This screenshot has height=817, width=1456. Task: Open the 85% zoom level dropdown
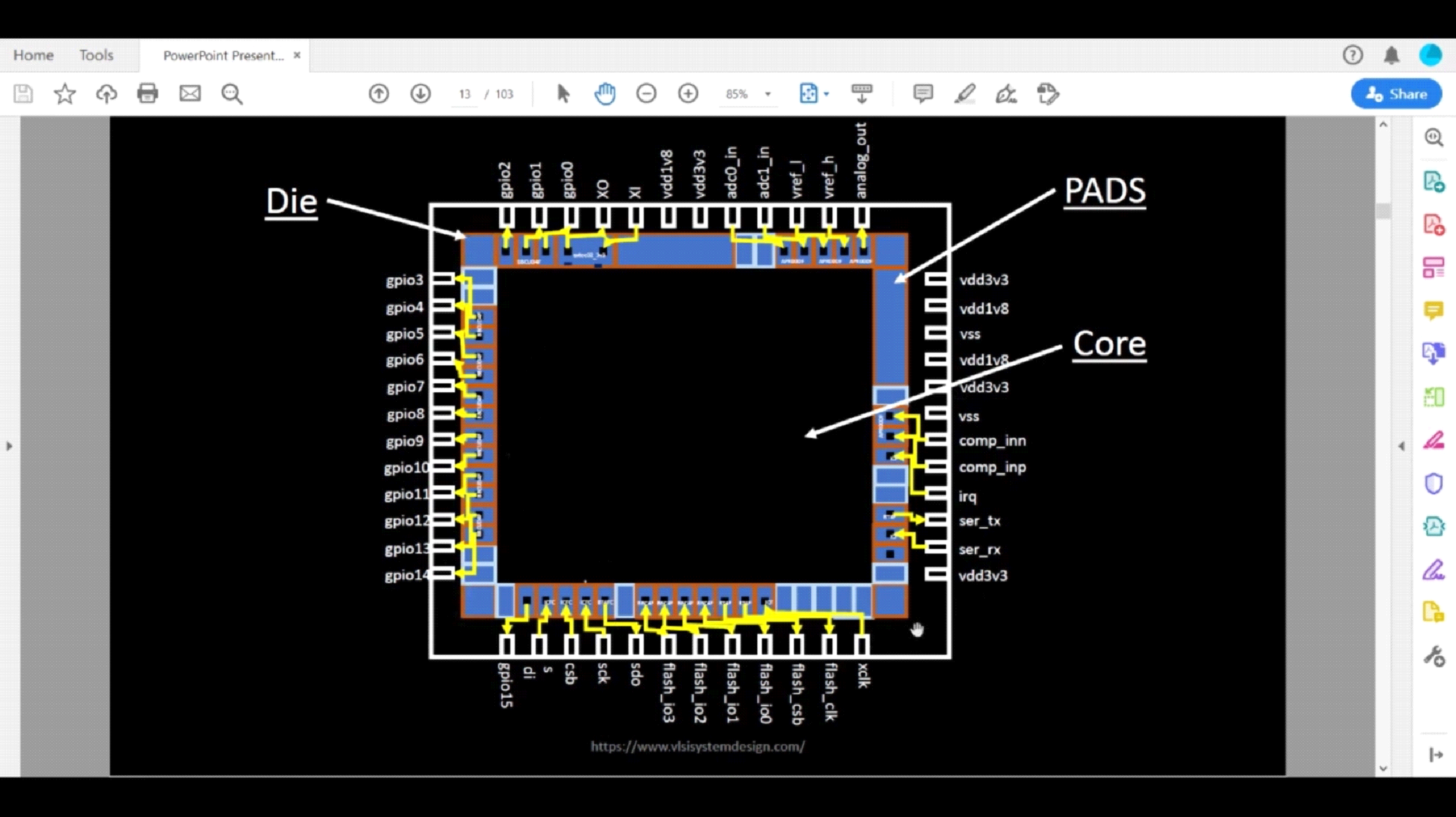[x=748, y=94]
